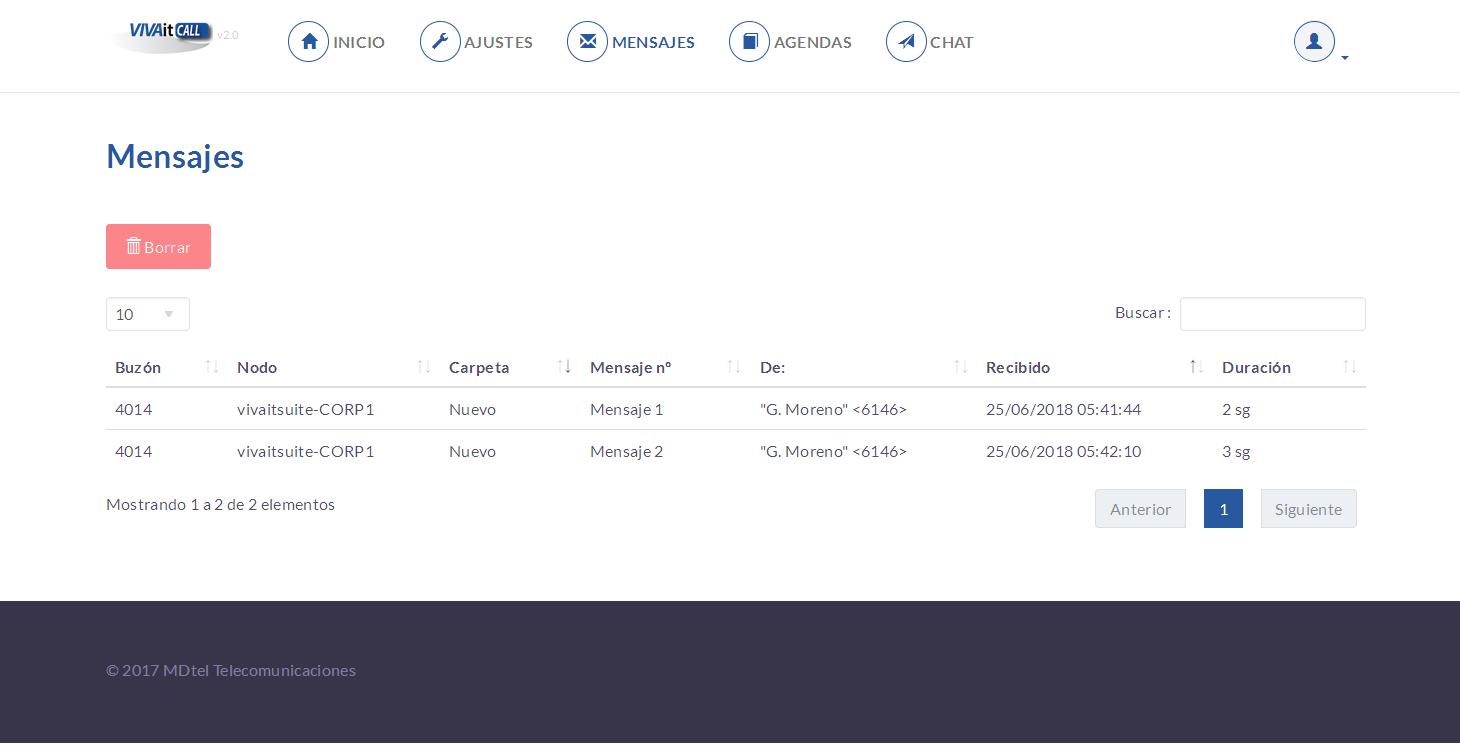
Task: Switch to the AGENDAS menu label
Action: (813, 42)
